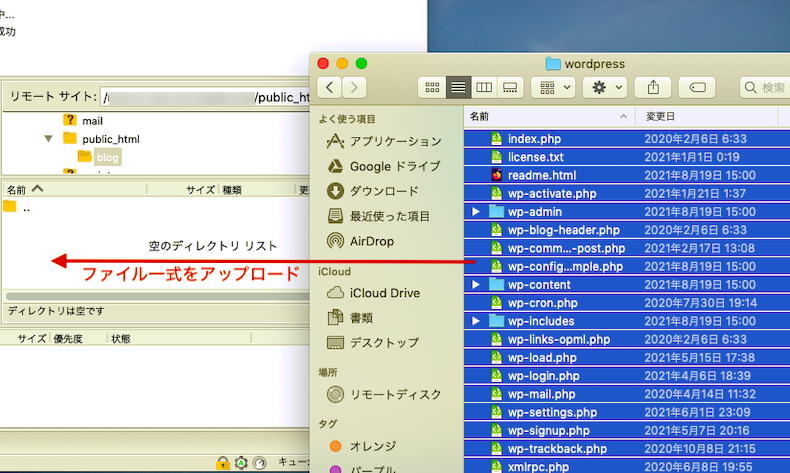Switch Finder to gallery view

point(510,87)
